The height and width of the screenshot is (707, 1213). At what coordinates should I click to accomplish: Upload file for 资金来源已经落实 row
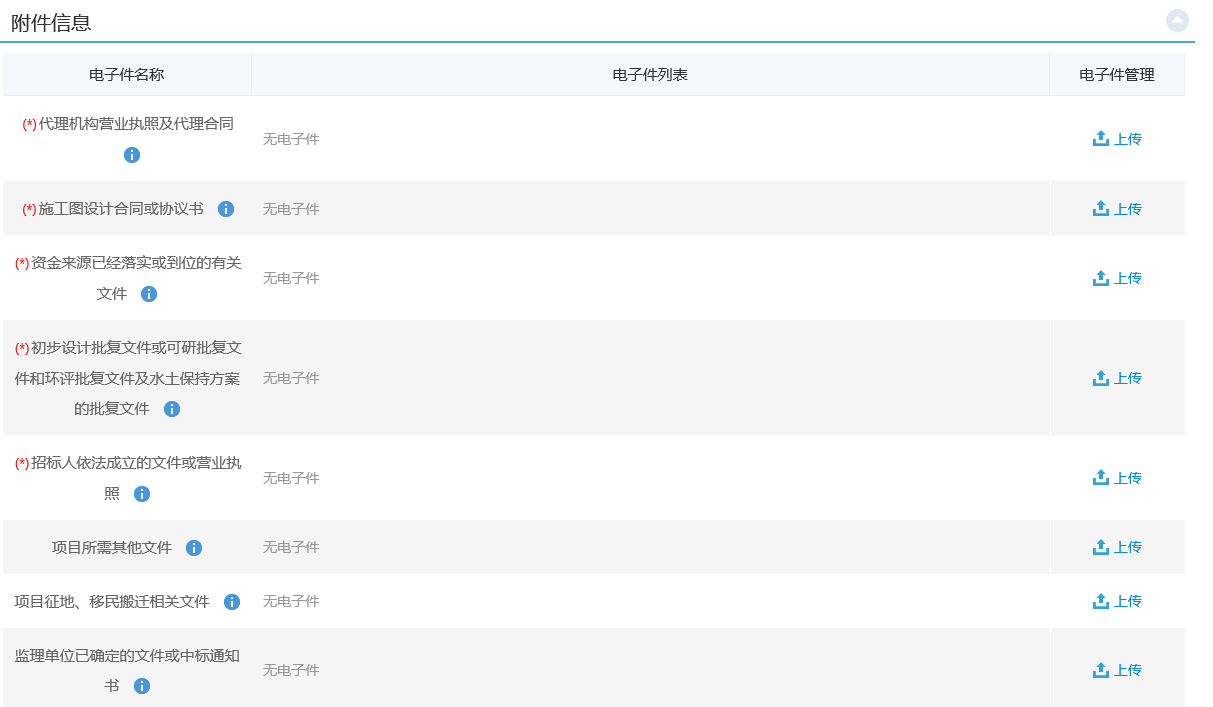click(1117, 278)
